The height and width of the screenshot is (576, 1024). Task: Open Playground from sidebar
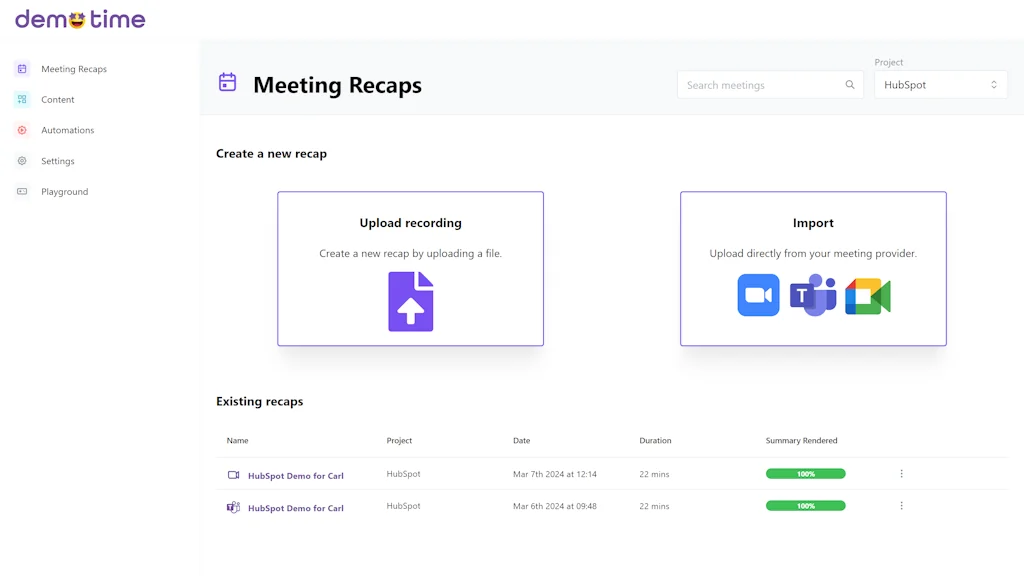click(65, 191)
